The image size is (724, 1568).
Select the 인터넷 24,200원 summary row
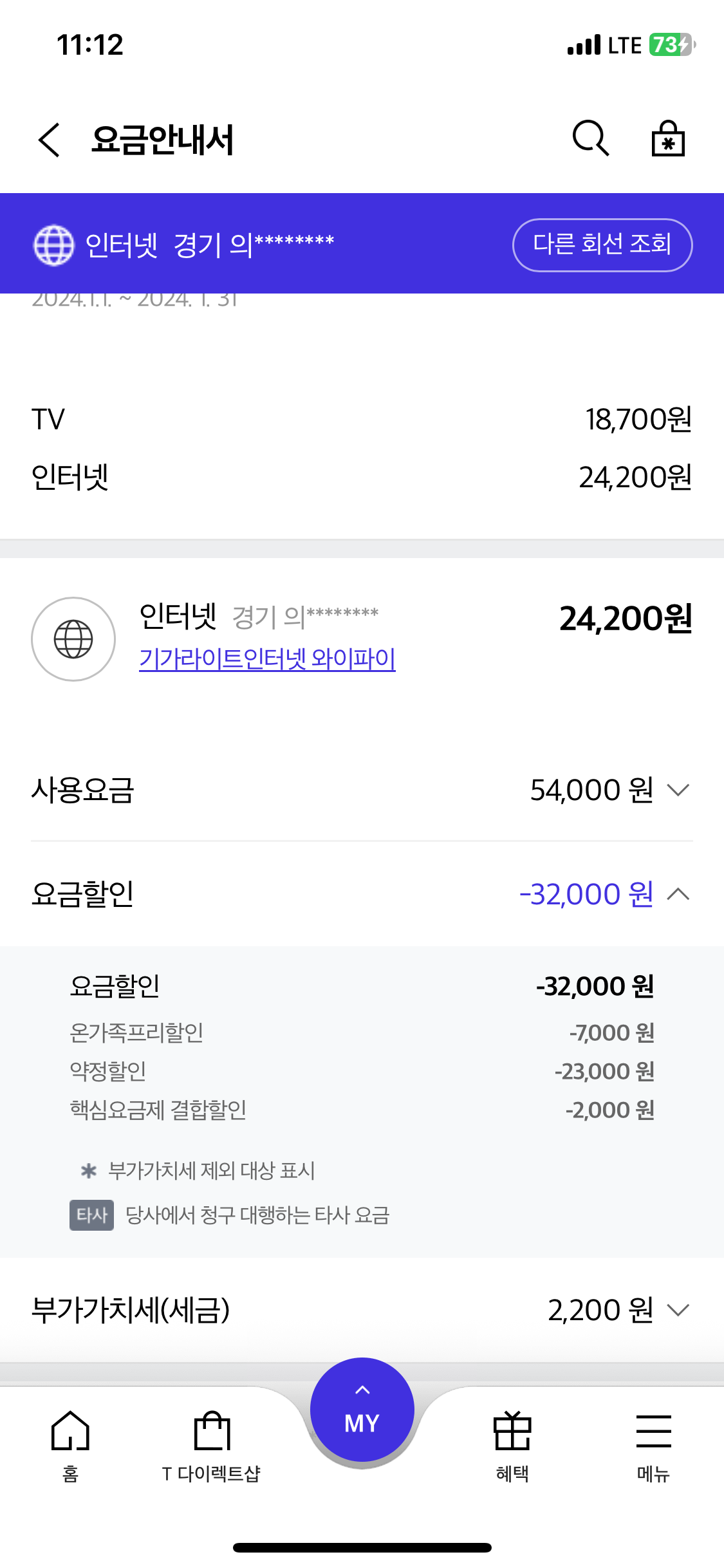pos(362,477)
